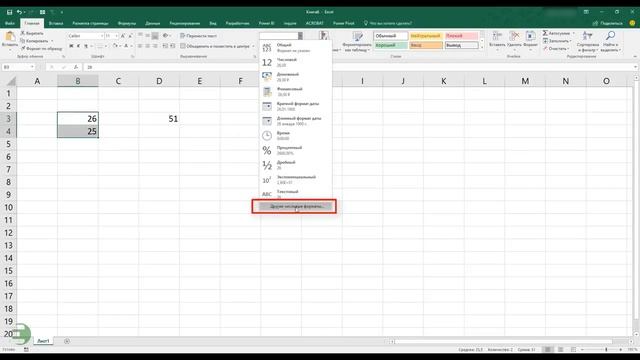Viewport: 640px width, 360px height.
Task: Apply the Bad (Плохой) cell style
Action: tap(461, 36)
